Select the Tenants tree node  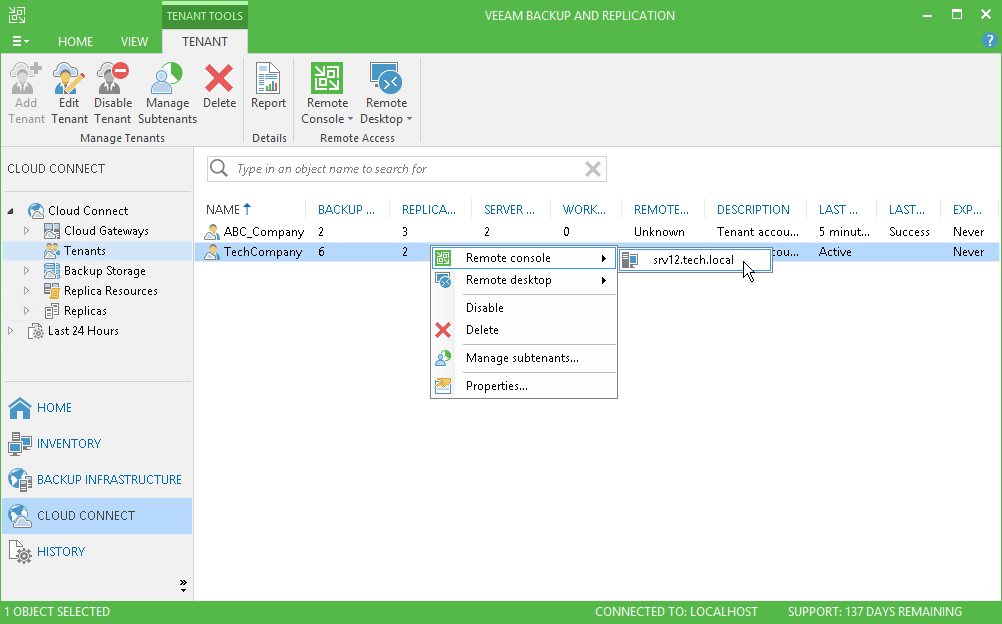(x=84, y=251)
